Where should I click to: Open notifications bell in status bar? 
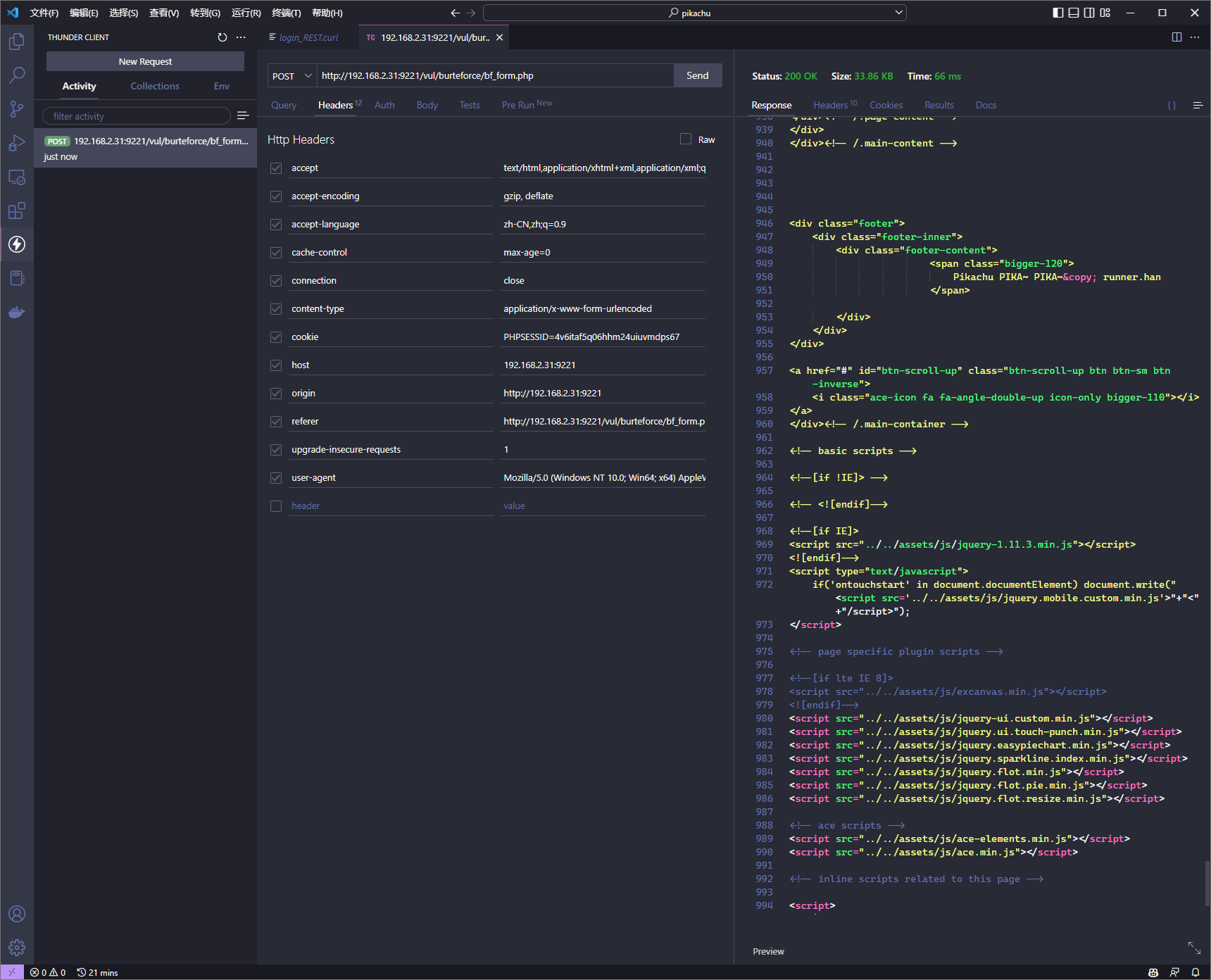[1196, 972]
